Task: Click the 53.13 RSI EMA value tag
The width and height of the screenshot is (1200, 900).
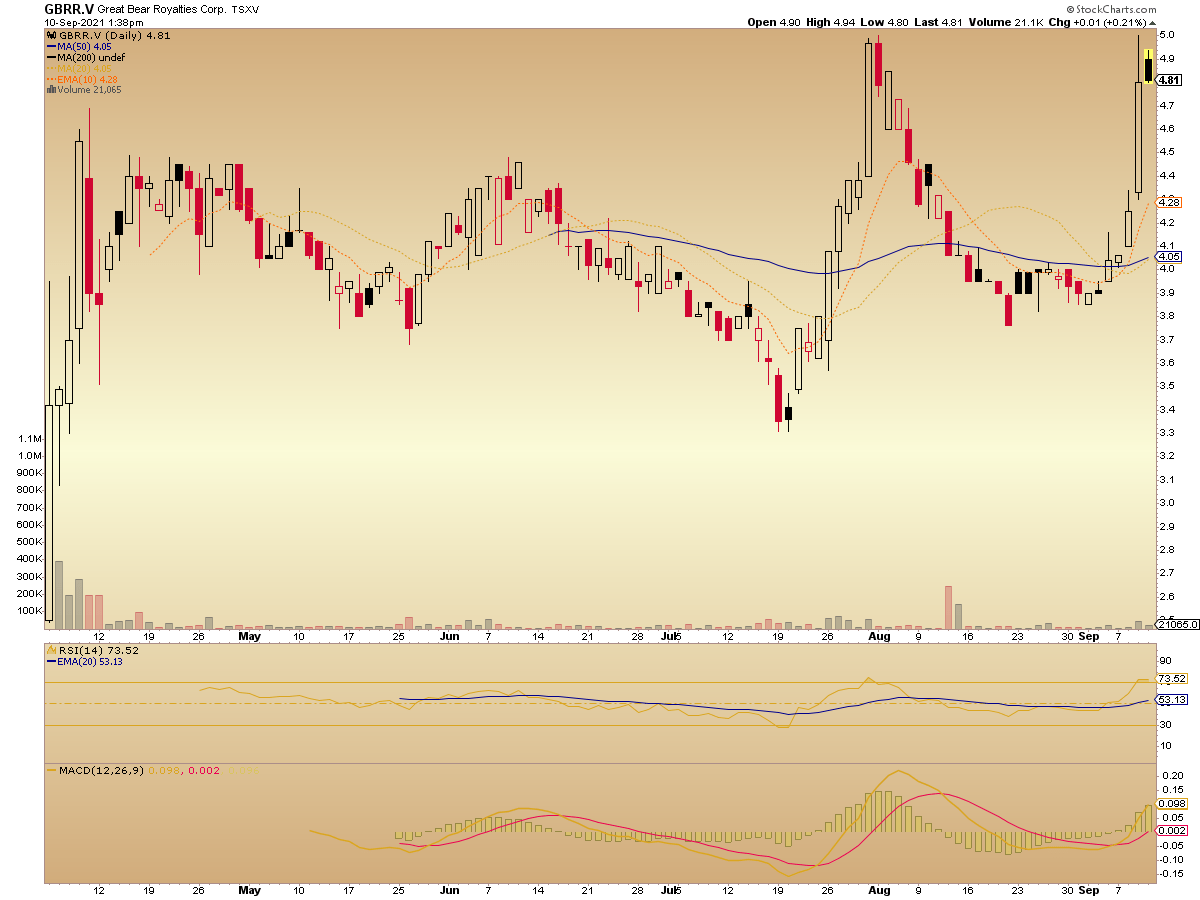Action: click(x=1171, y=700)
